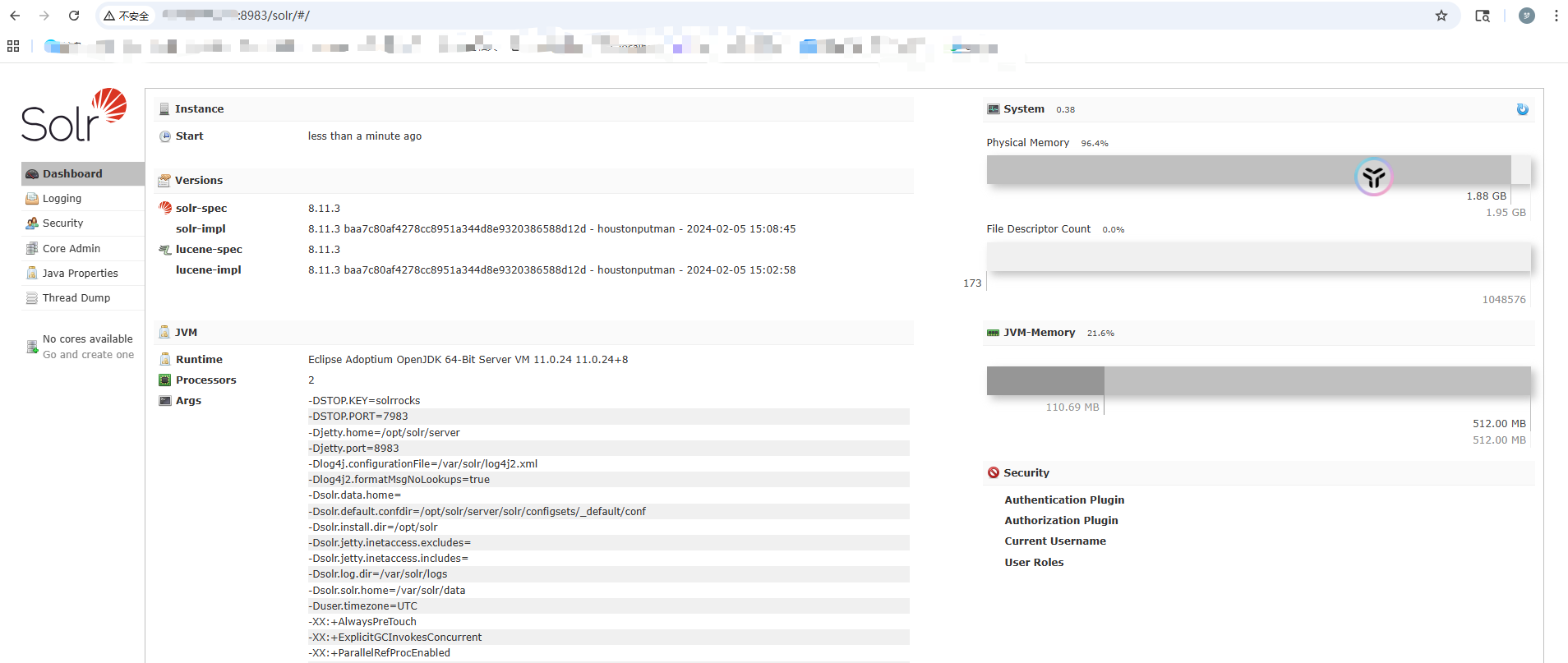1568x663 pixels.
Task: Click the Instance server icon
Action: 164,108
